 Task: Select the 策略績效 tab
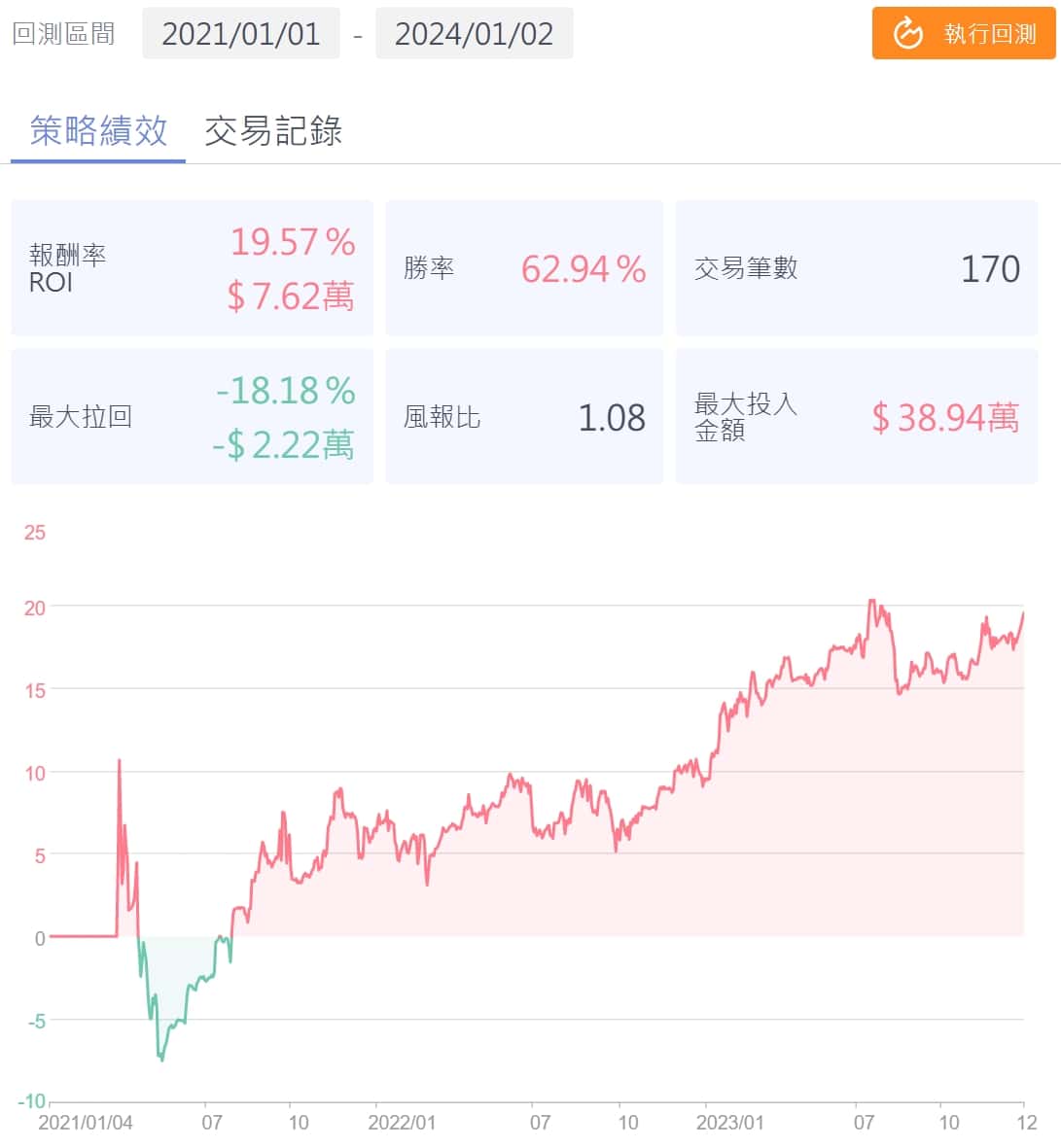click(x=98, y=130)
